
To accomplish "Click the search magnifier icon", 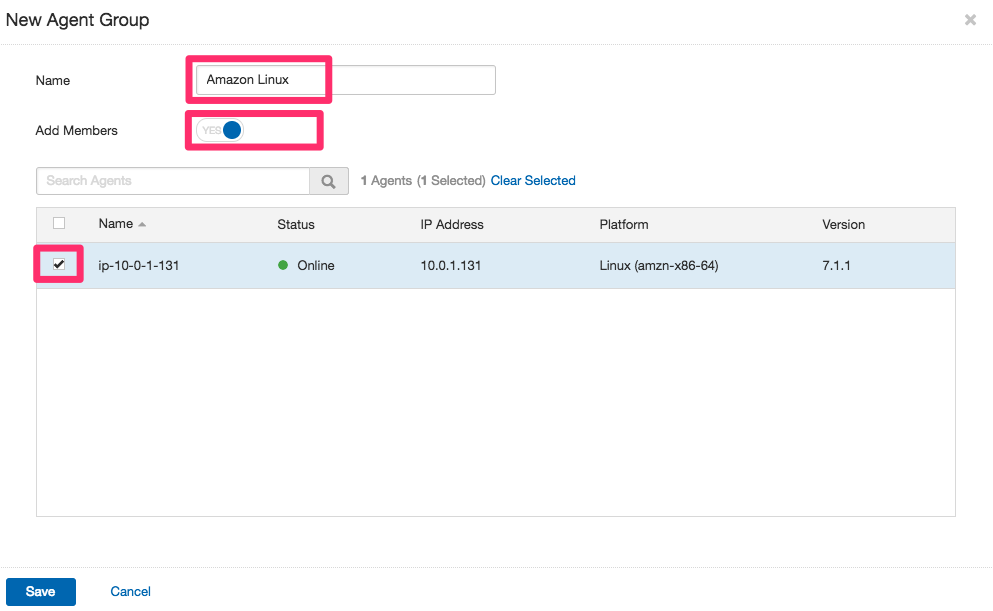I will (329, 181).
